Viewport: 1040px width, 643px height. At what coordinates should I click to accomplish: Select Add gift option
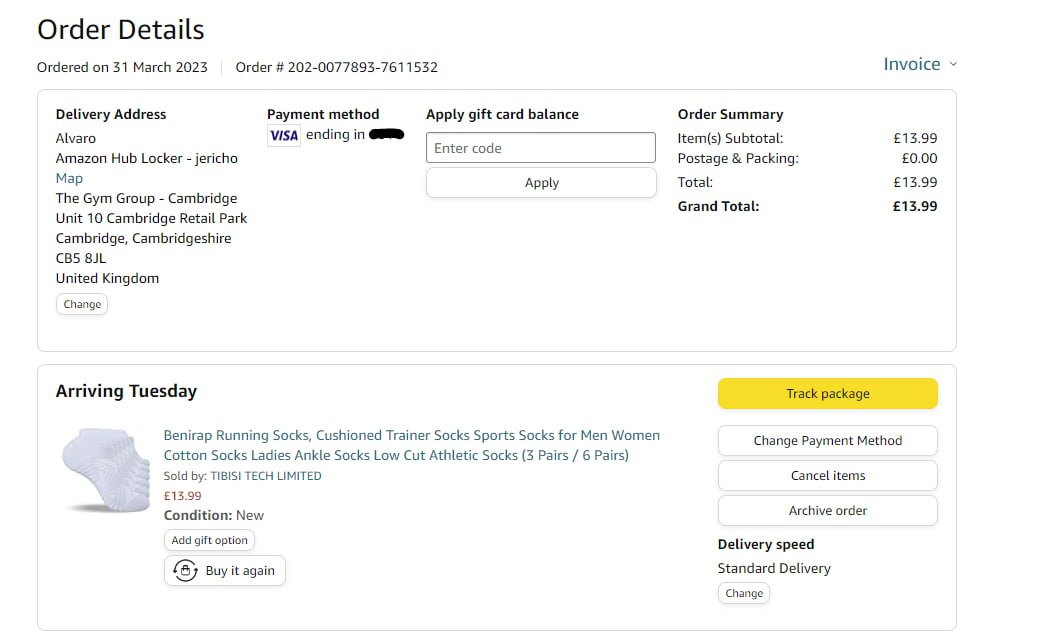click(x=209, y=540)
